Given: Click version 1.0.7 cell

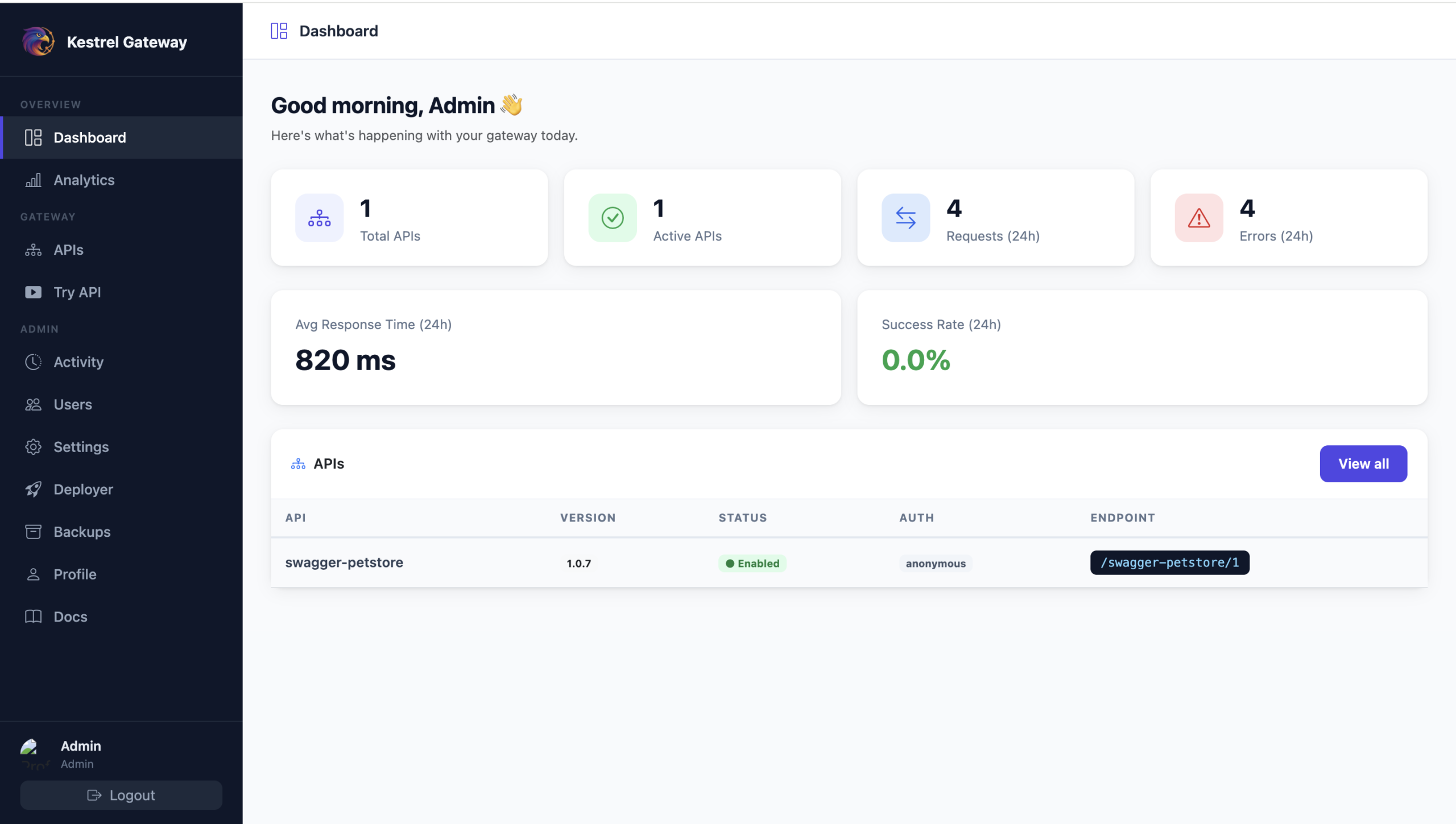Looking at the screenshot, I should [x=578, y=564].
